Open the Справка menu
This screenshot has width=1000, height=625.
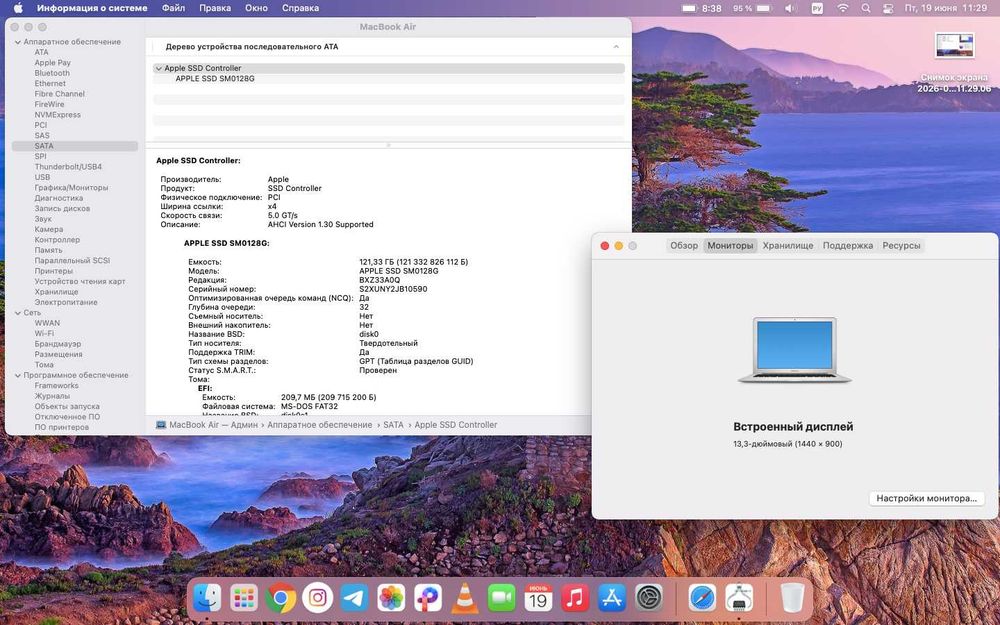click(300, 8)
